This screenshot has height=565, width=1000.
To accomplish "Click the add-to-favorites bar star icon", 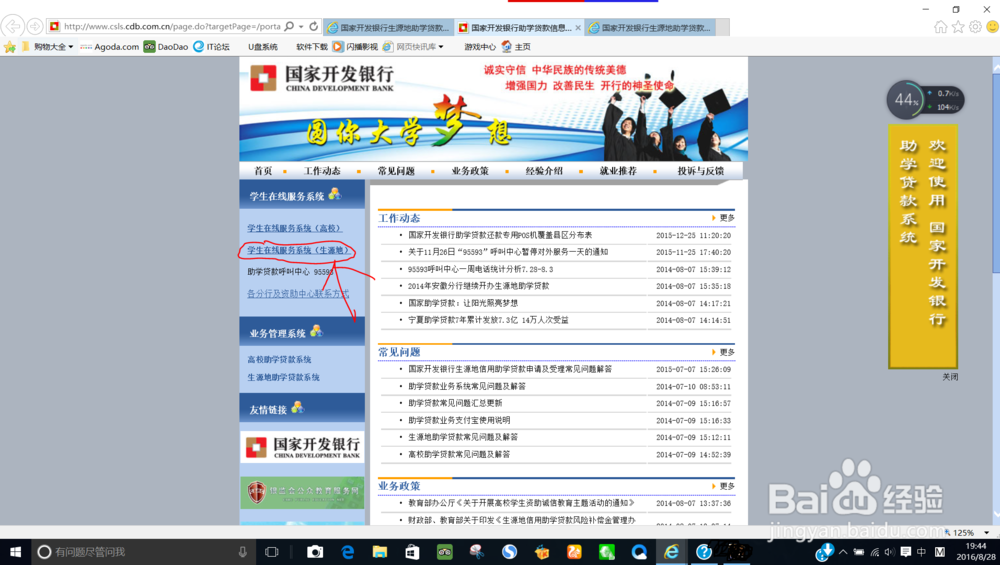I will (10, 47).
